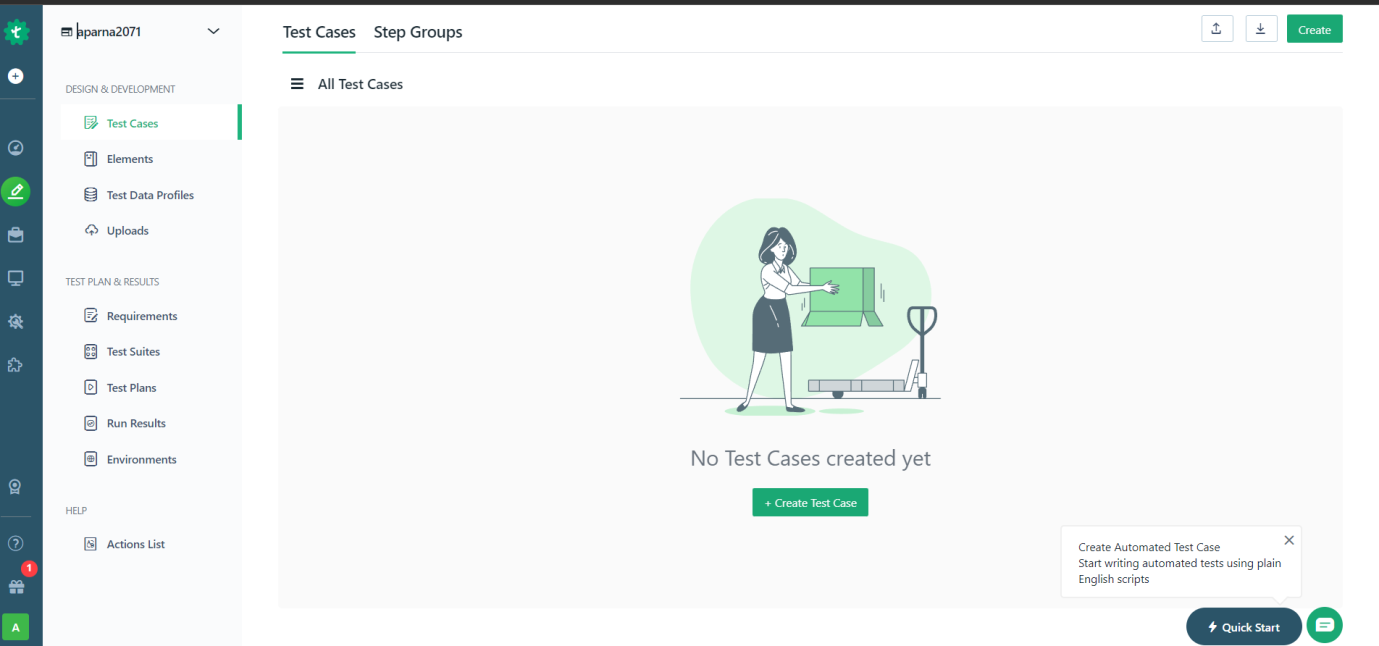Click the Export download icon
The width and height of the screenshot is (1379, 646).
[1261, 28]
